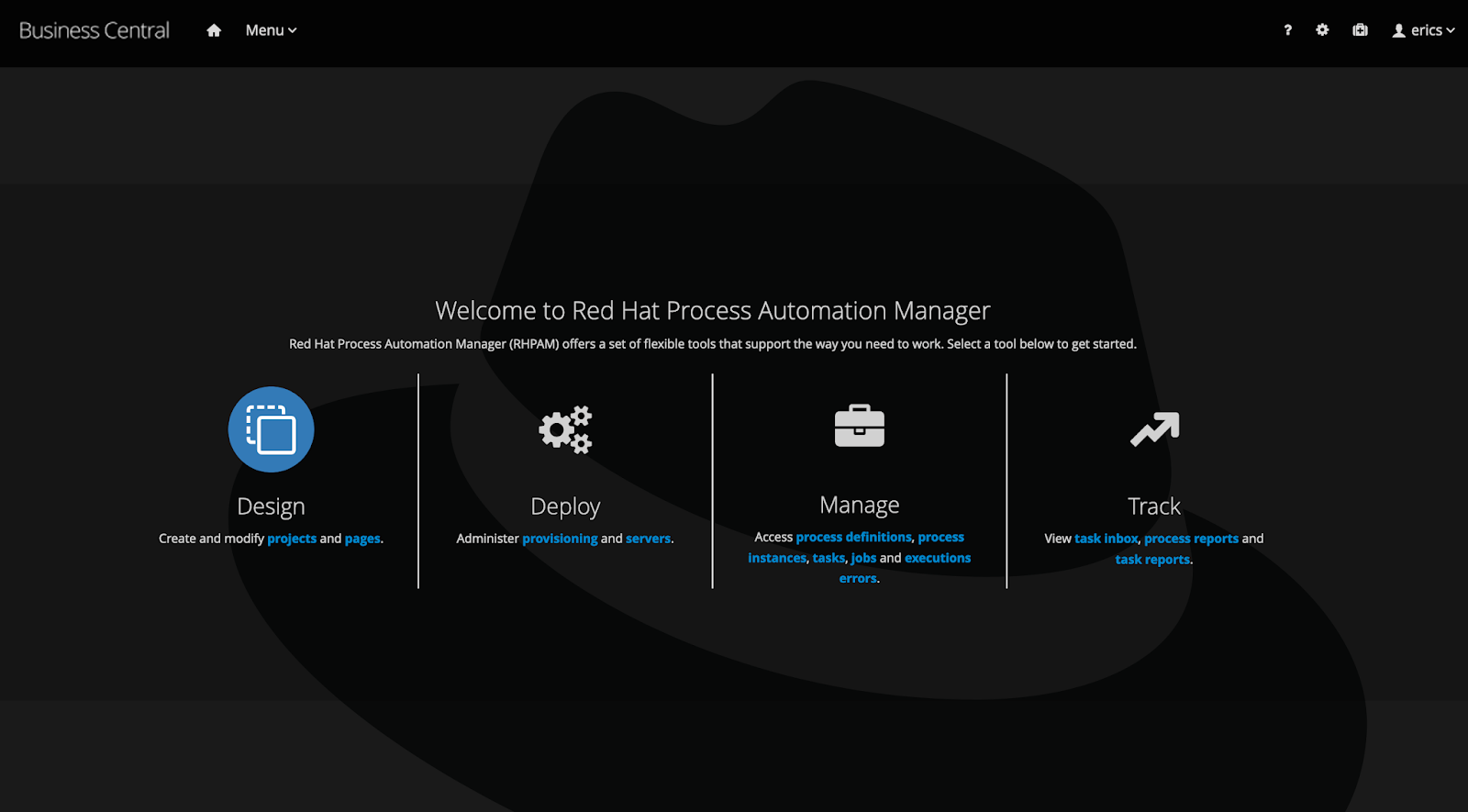1468x812 pixels.
Task: Click the Track heading
Action: click(x=1154, y=506)
